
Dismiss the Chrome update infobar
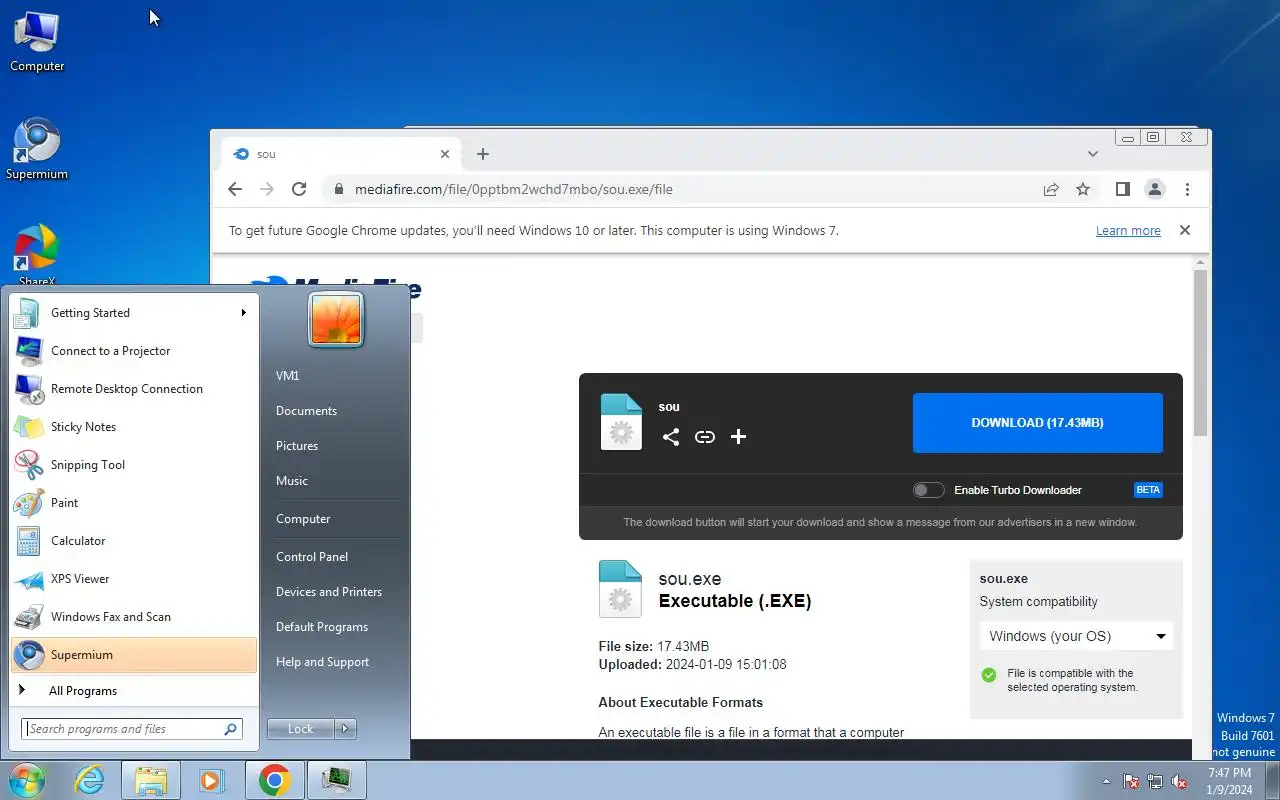[1185, 230]
